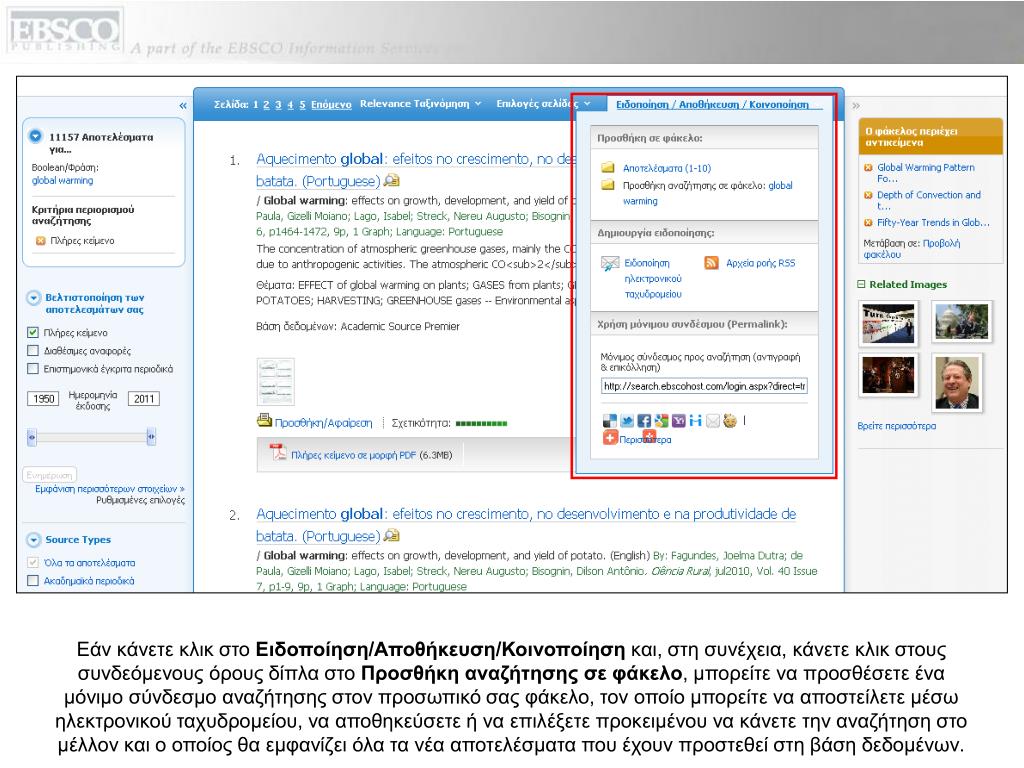Click the permalink URL text field
1024x768 pixels.
pyautogui.click(x=704, y=386)
